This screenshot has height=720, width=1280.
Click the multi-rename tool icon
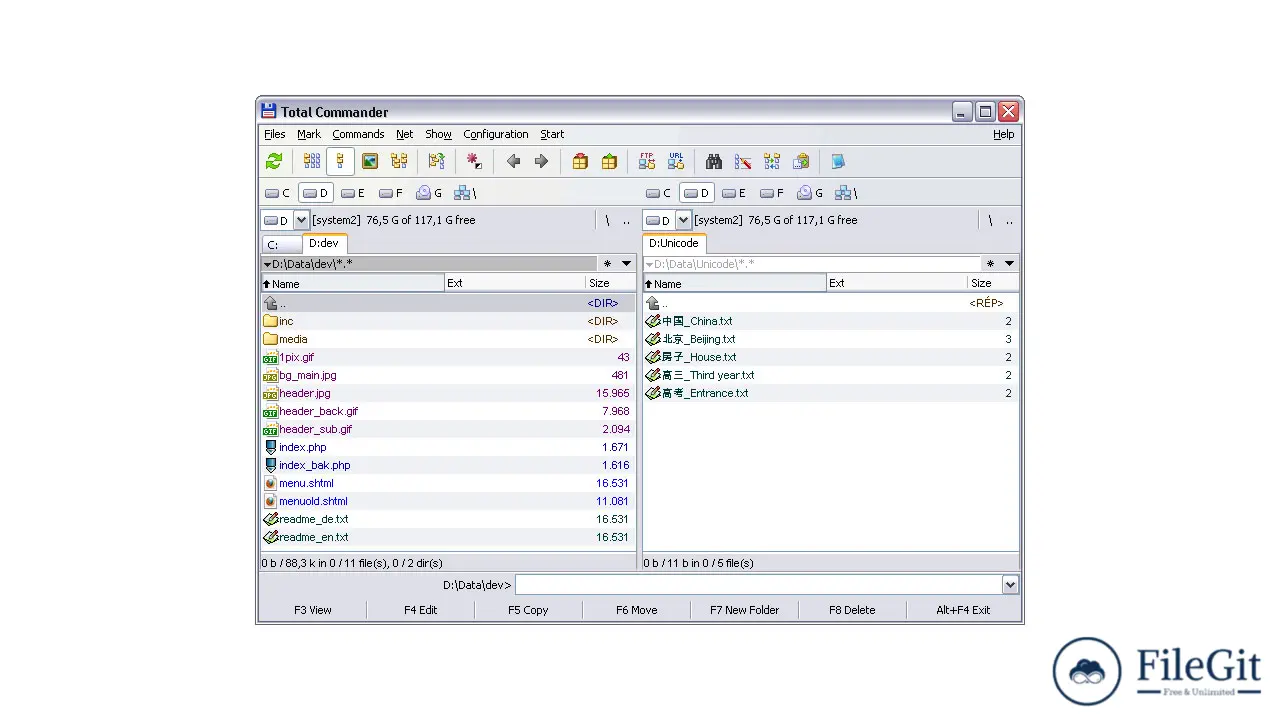(x=743, y=161)
